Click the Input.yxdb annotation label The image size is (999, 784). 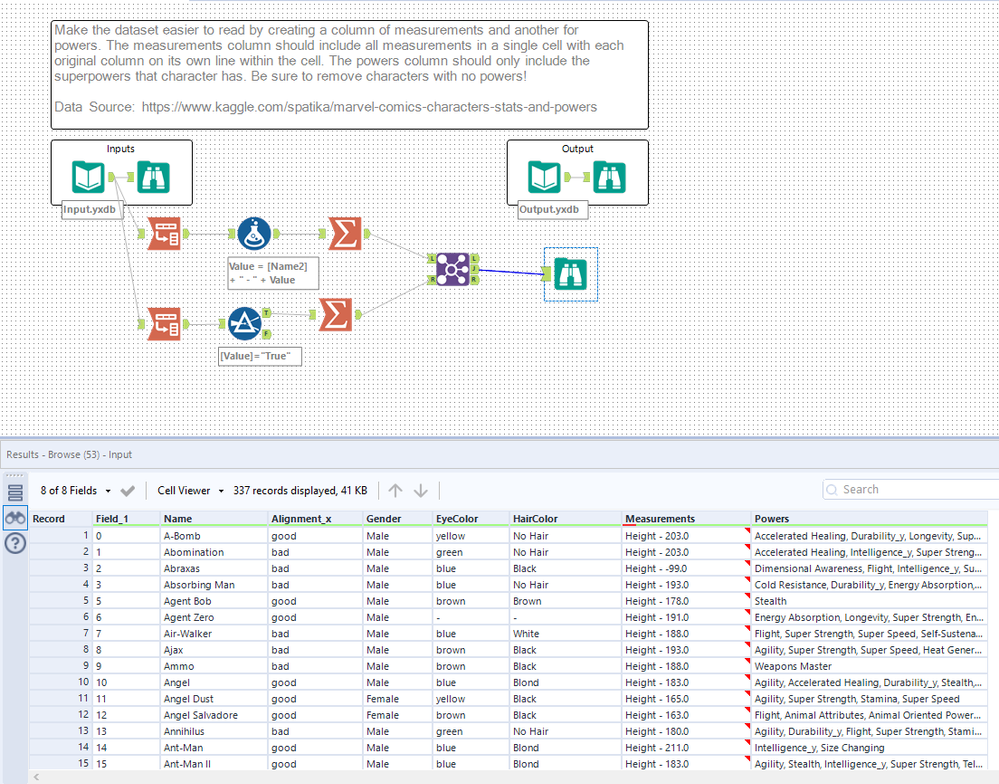click(x=92, y=210)
